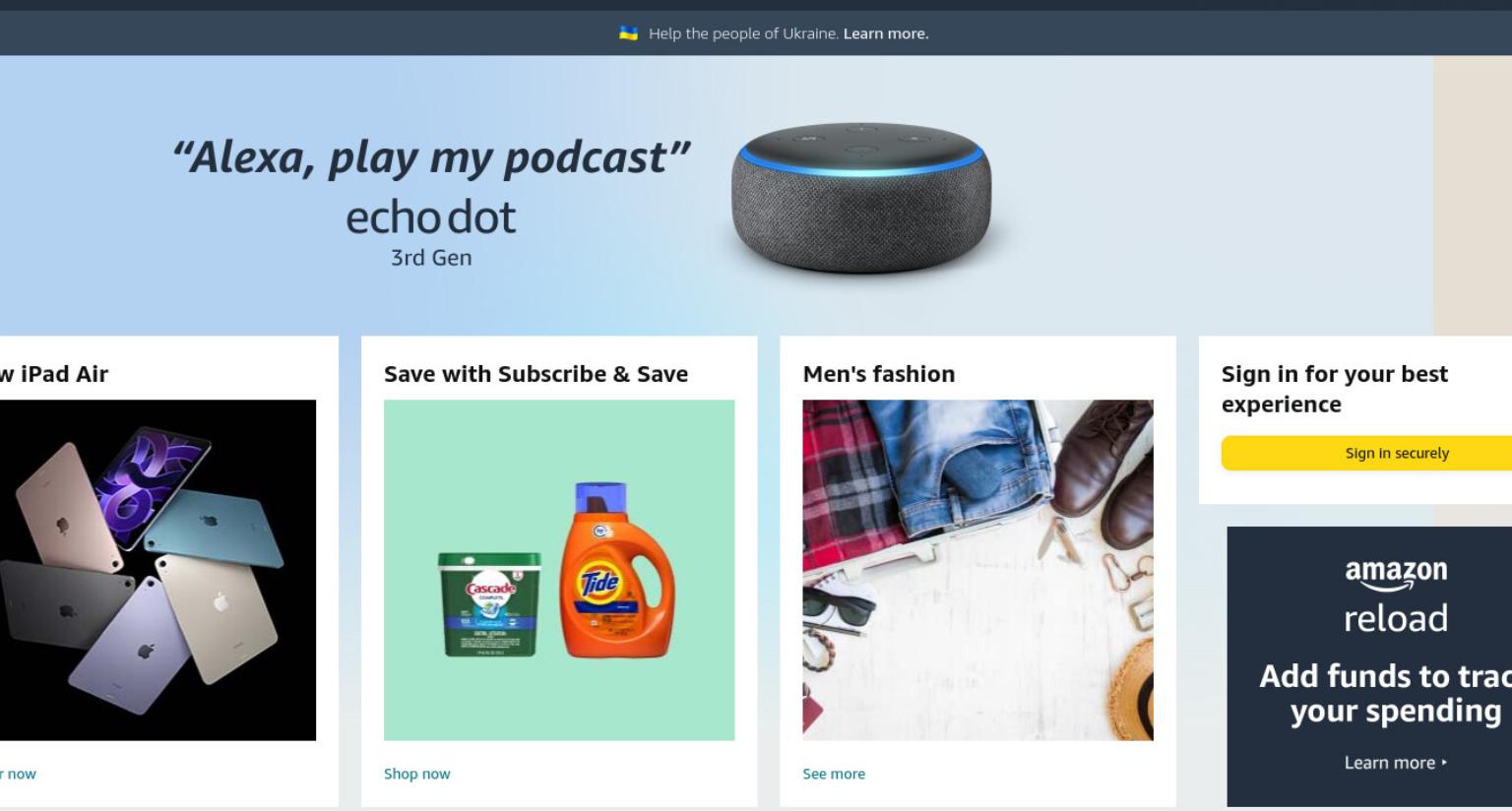1512x811 pixels.
Task: Click Sign in for your best experience heading
Action: tap(1334, 389)
